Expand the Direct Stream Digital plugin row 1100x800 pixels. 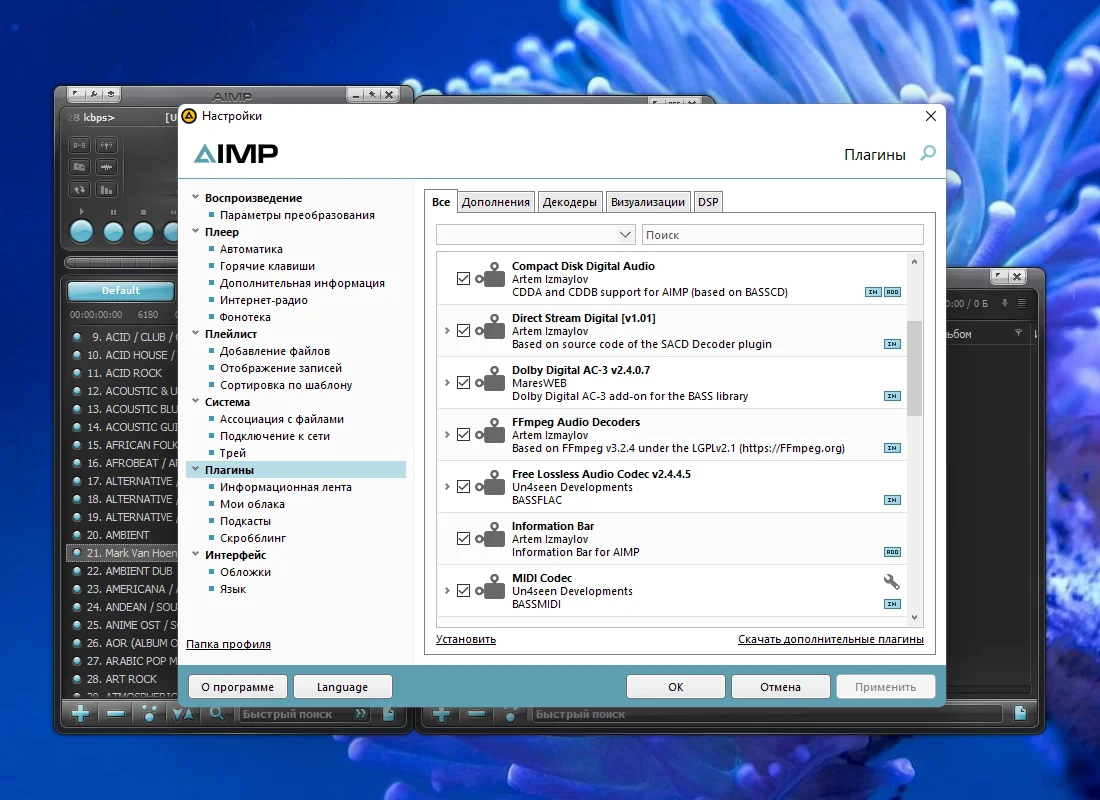click(447, 331)
